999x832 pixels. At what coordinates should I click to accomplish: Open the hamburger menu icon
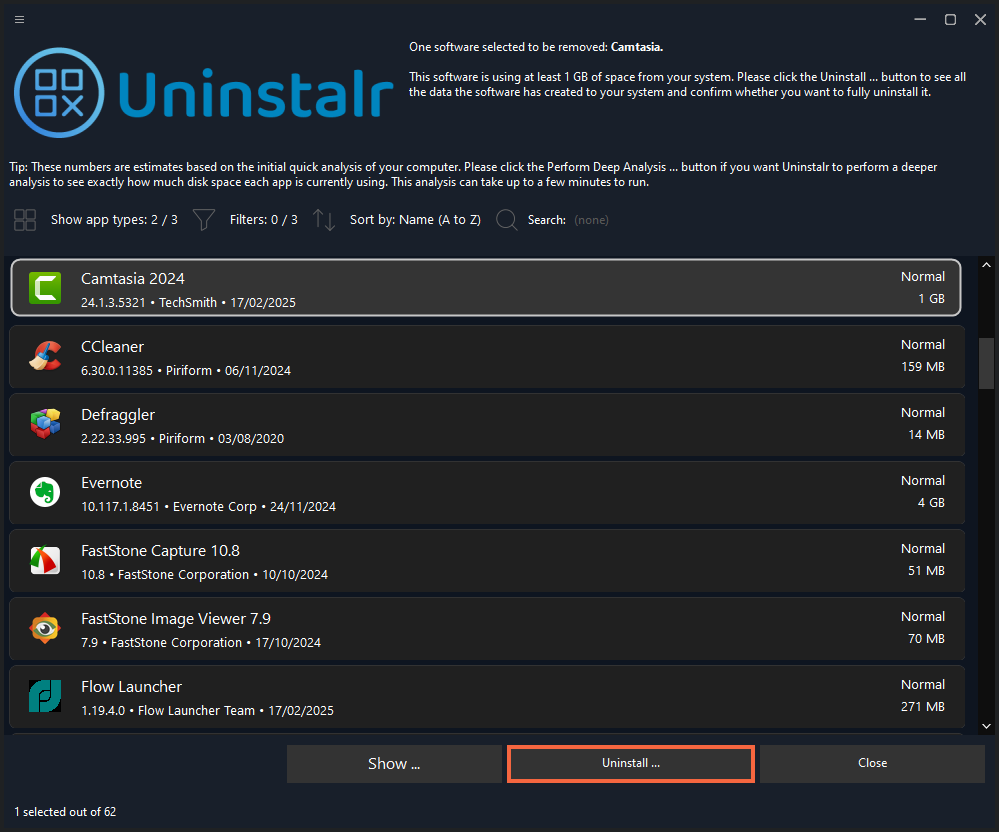click(19, 20)
